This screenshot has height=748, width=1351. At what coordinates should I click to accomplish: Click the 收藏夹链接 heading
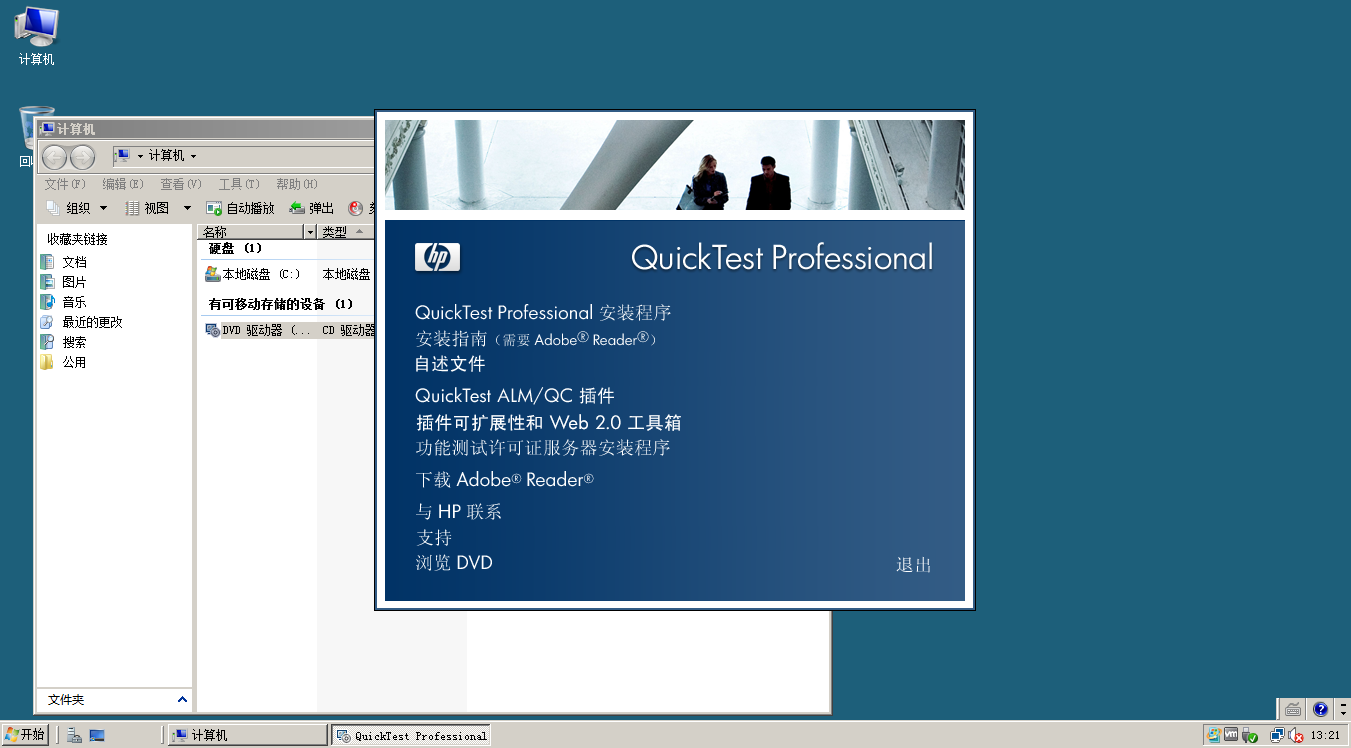tap(77, 239)
